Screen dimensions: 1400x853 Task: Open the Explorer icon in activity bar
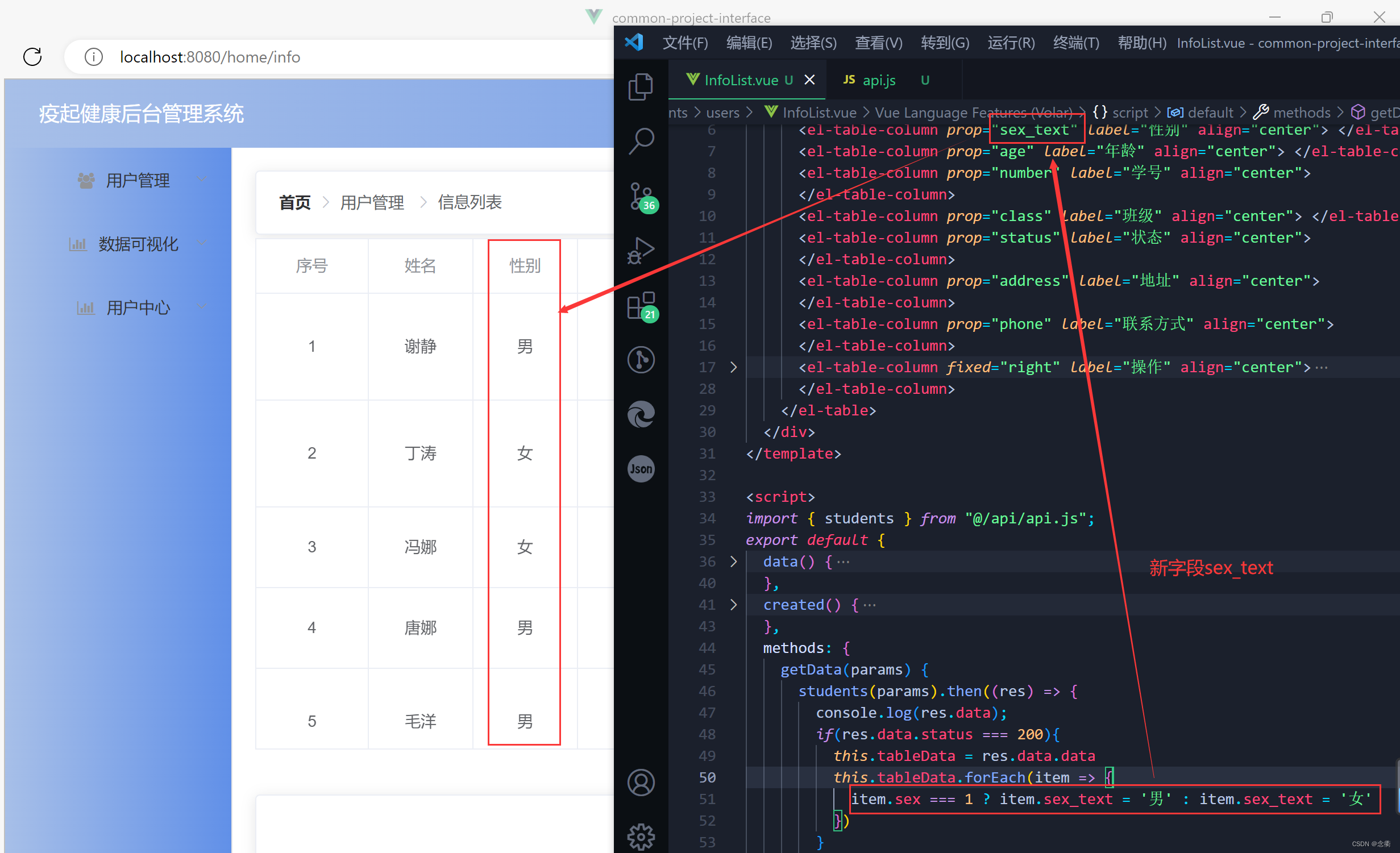point(641,87)
